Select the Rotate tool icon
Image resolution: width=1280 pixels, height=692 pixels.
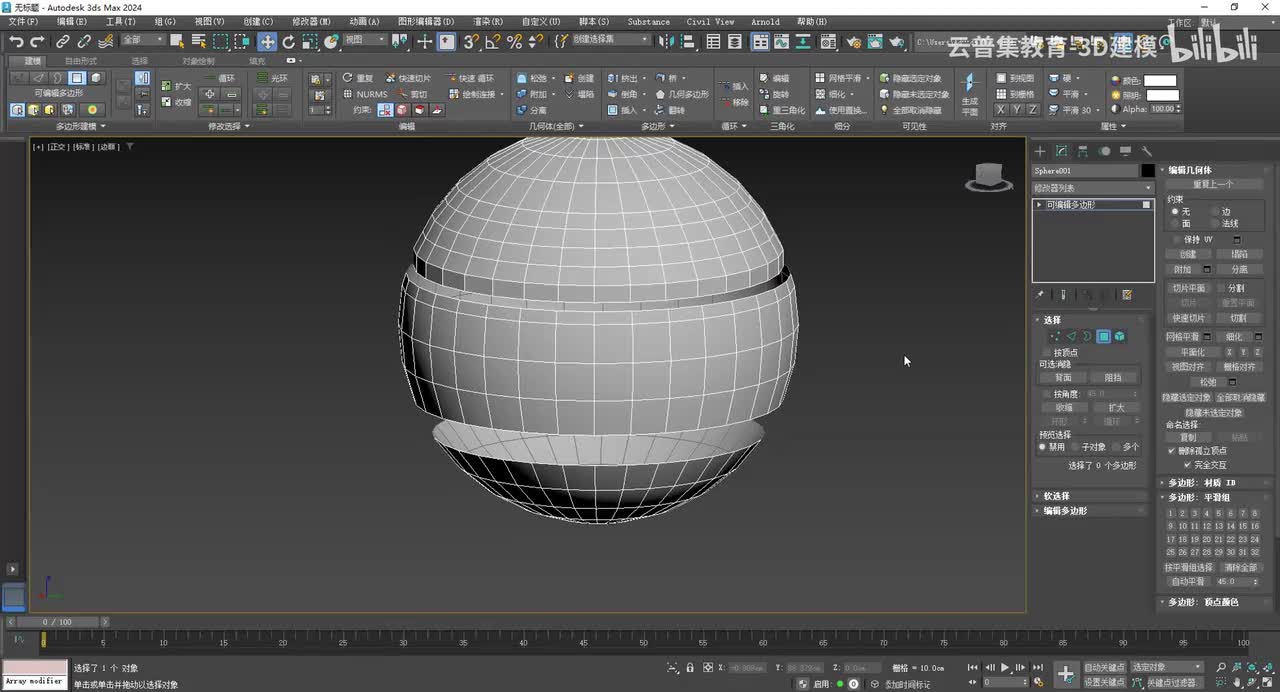(x=289, y=41)
